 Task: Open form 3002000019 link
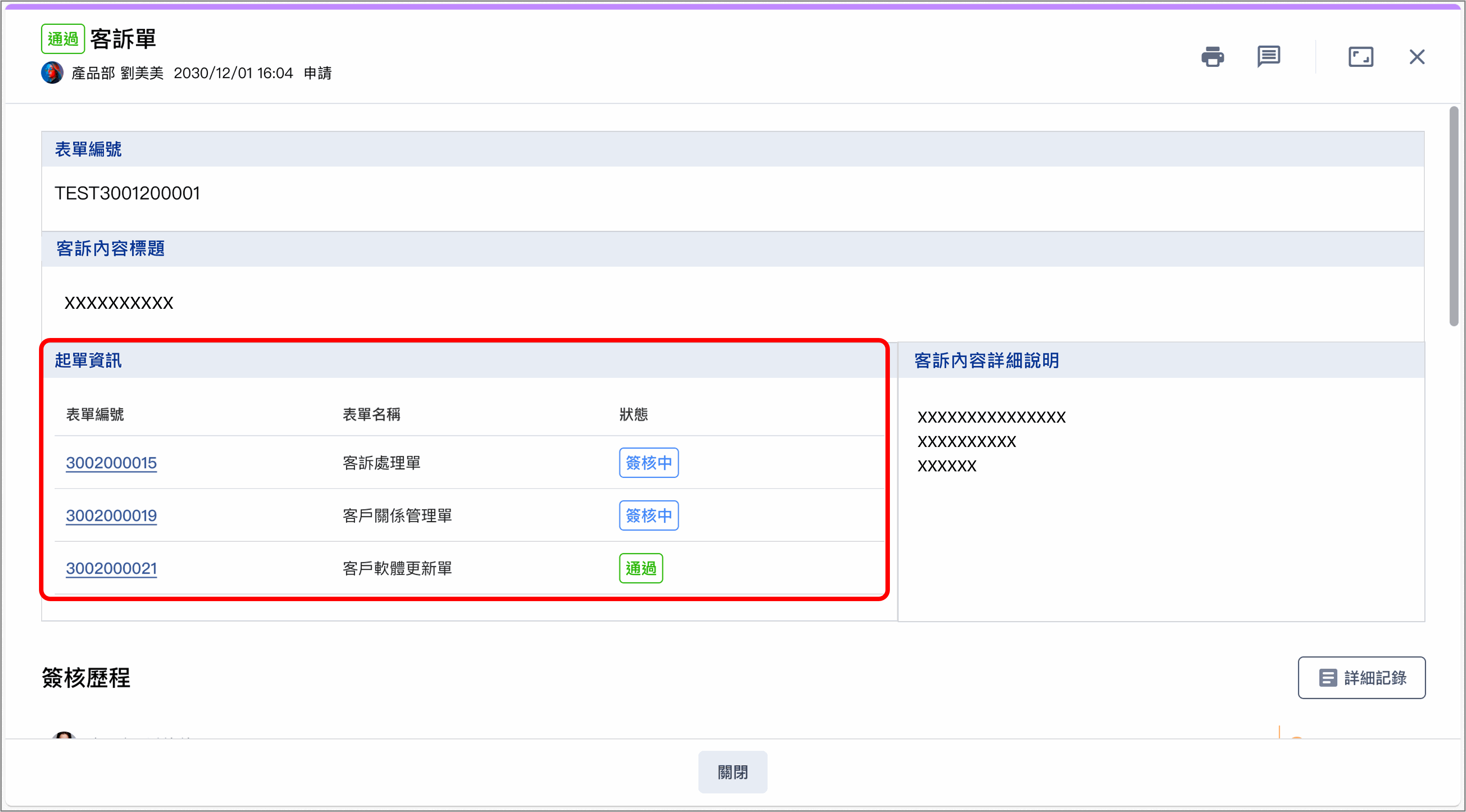pyautogui.click(x=111, y=516)
